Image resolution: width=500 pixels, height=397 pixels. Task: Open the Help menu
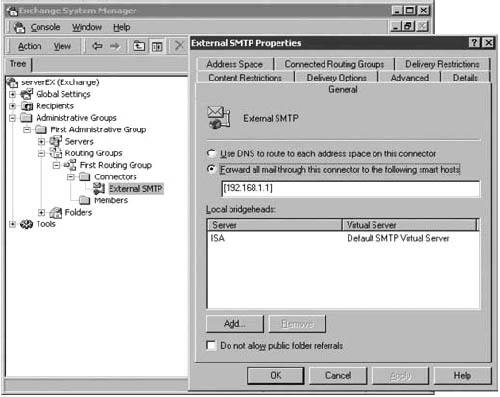point(122,27)
